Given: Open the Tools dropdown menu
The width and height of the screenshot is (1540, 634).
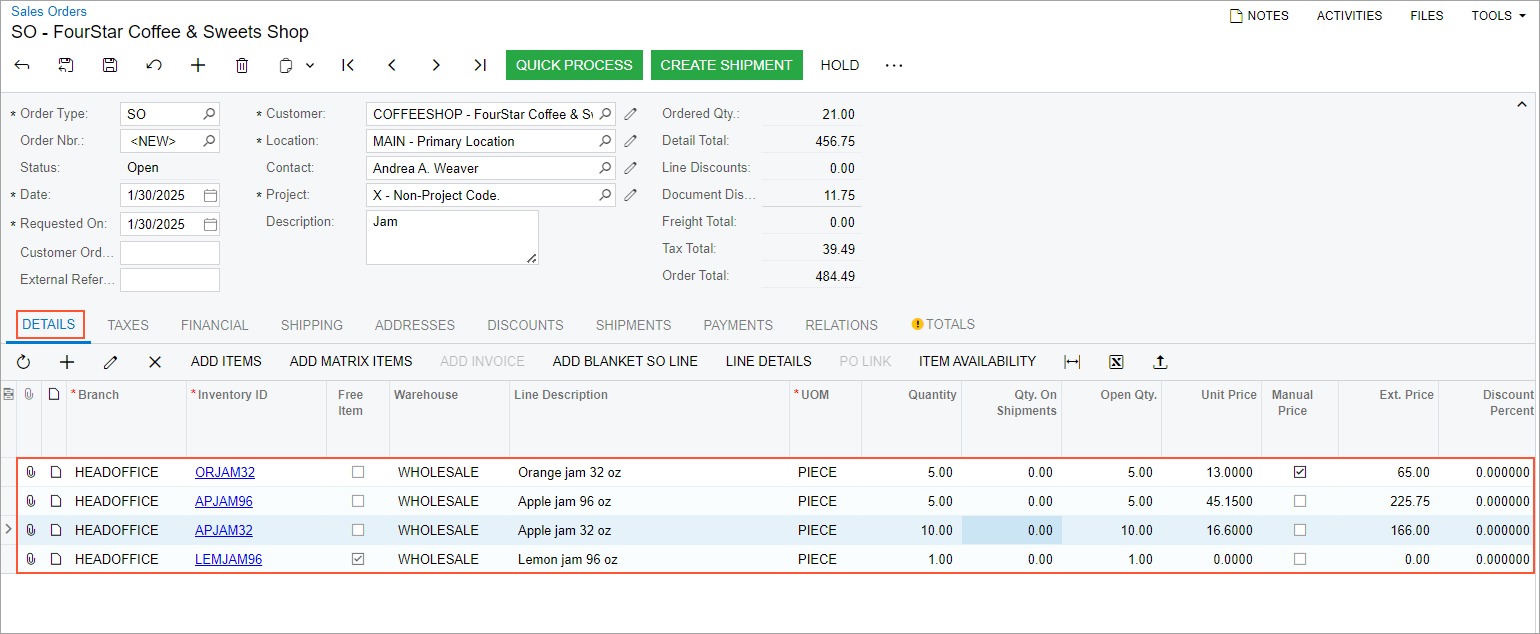Looking at the screenshot, I should pyautogui.click(x=1504, y=16).
